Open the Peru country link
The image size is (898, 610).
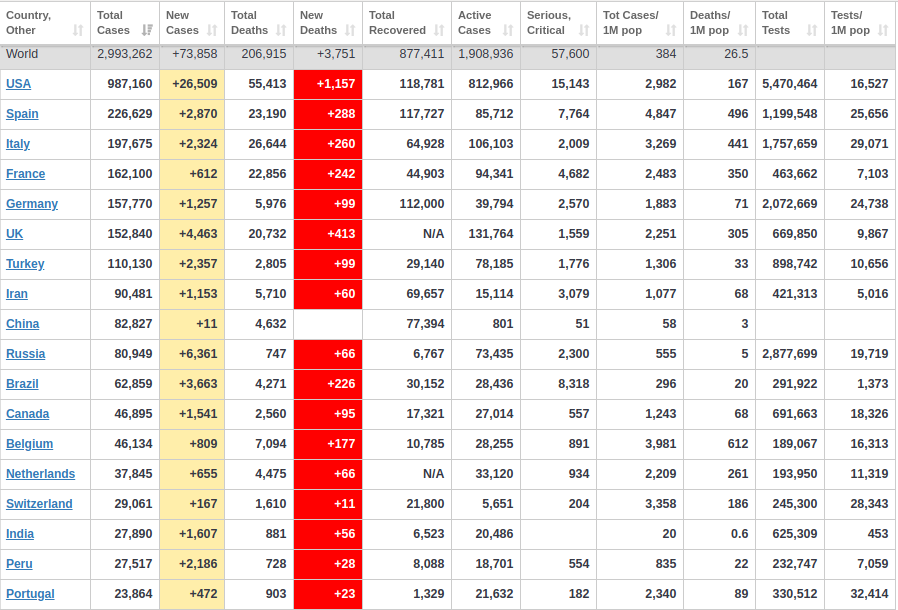click(19, 564)
